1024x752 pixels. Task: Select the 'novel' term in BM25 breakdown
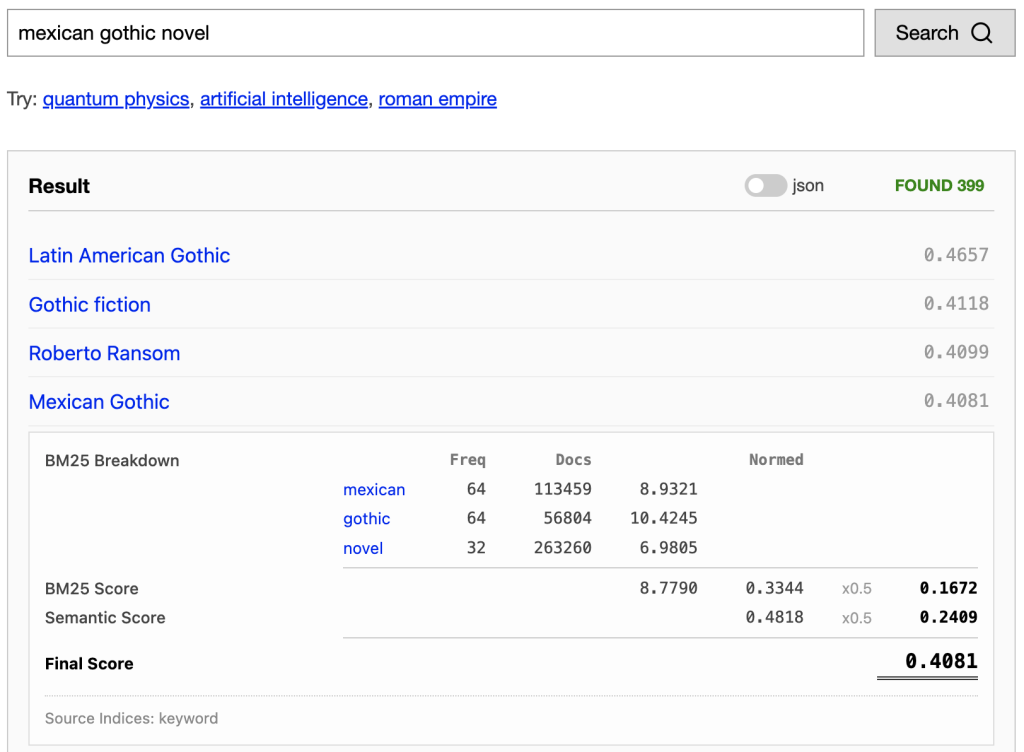pos(363,548)
